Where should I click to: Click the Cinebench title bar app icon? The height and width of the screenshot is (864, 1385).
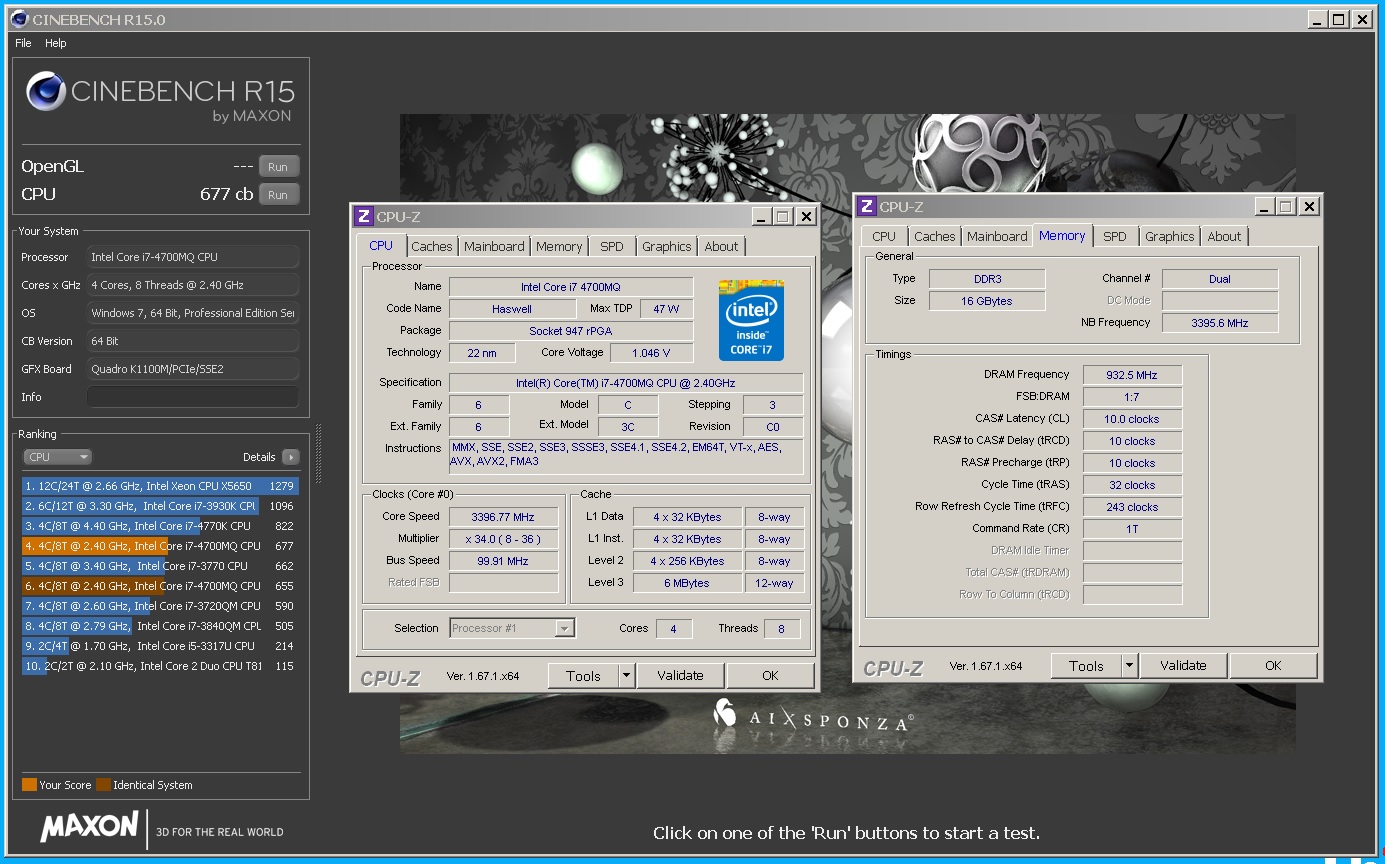(x=20, y=19)
